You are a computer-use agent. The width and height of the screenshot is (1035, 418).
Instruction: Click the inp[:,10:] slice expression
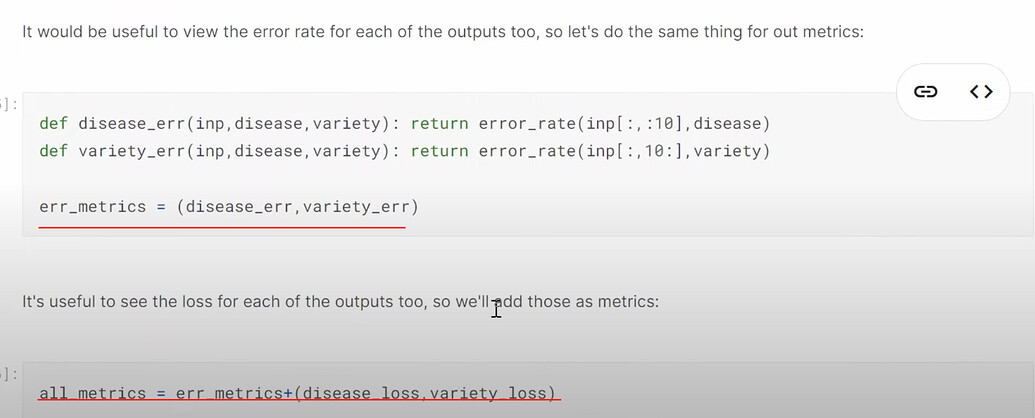click(x=632, y=151)
